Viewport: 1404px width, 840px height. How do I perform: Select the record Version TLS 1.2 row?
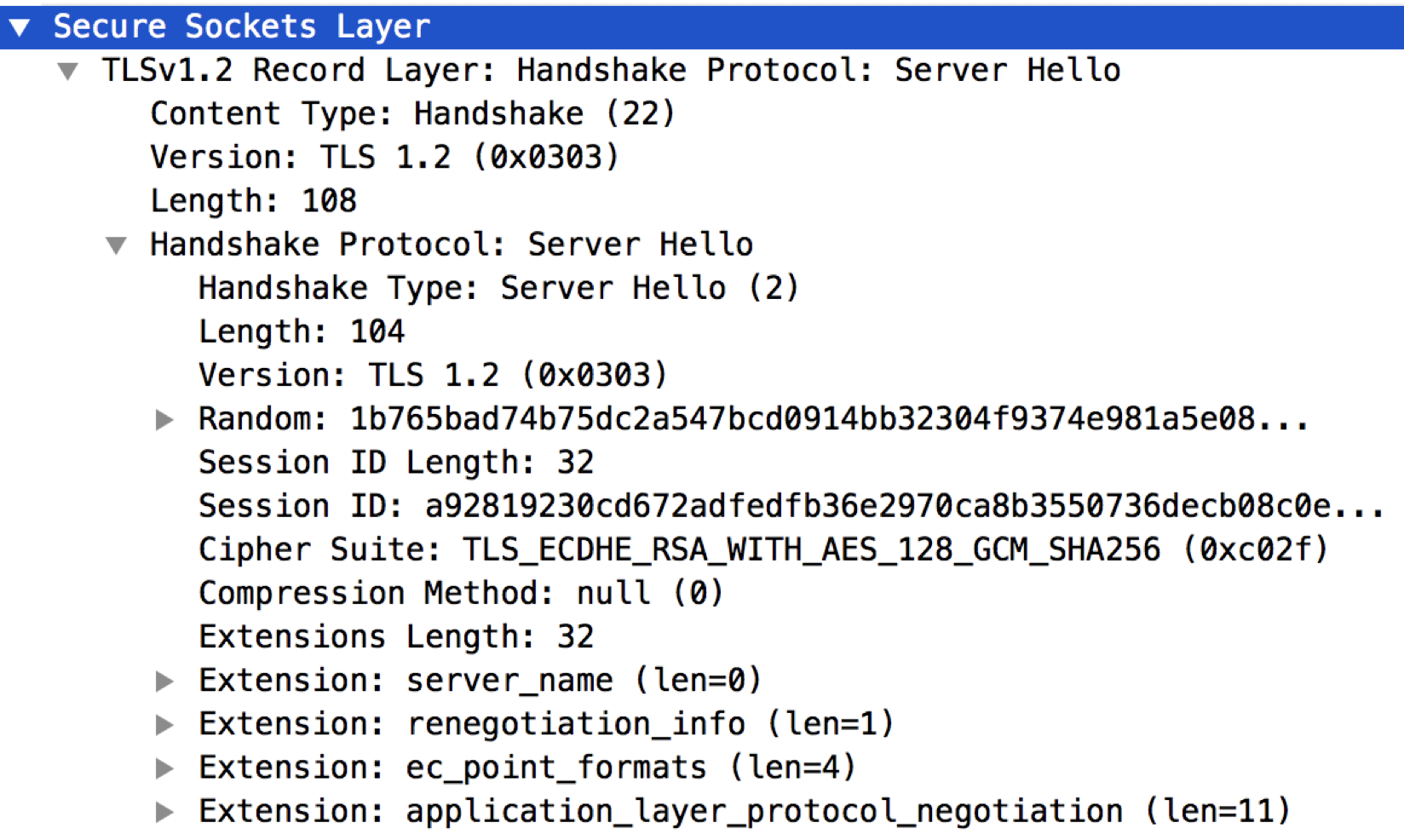pyautogui.click(x=384, y=158)
